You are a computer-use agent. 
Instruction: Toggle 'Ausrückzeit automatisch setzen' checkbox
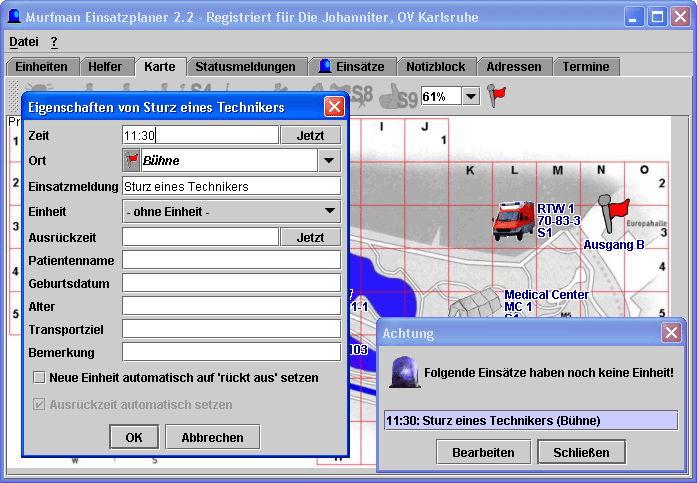point(40,405)
